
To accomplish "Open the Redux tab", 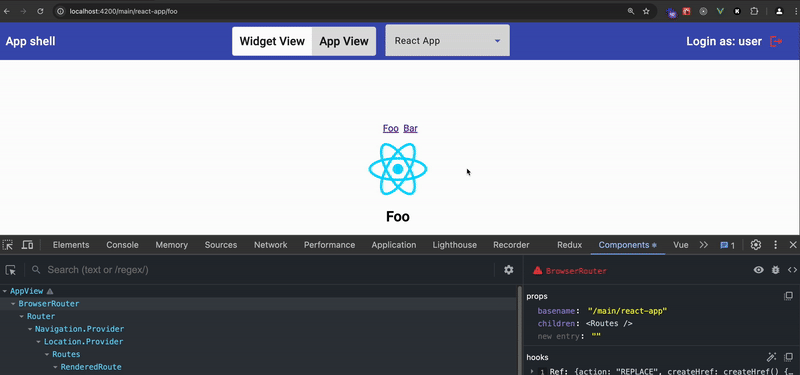I will tap(569, 245).
